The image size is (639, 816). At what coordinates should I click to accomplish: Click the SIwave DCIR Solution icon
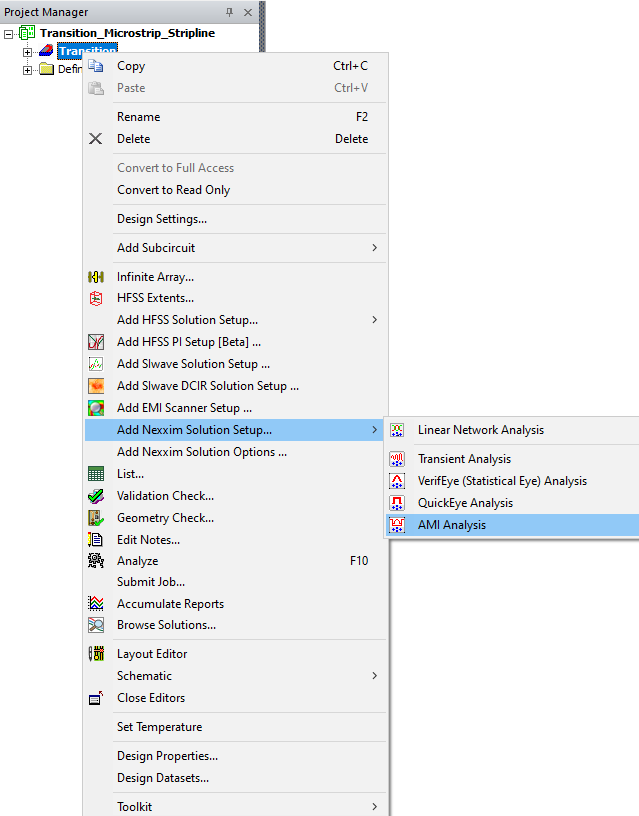96,386
